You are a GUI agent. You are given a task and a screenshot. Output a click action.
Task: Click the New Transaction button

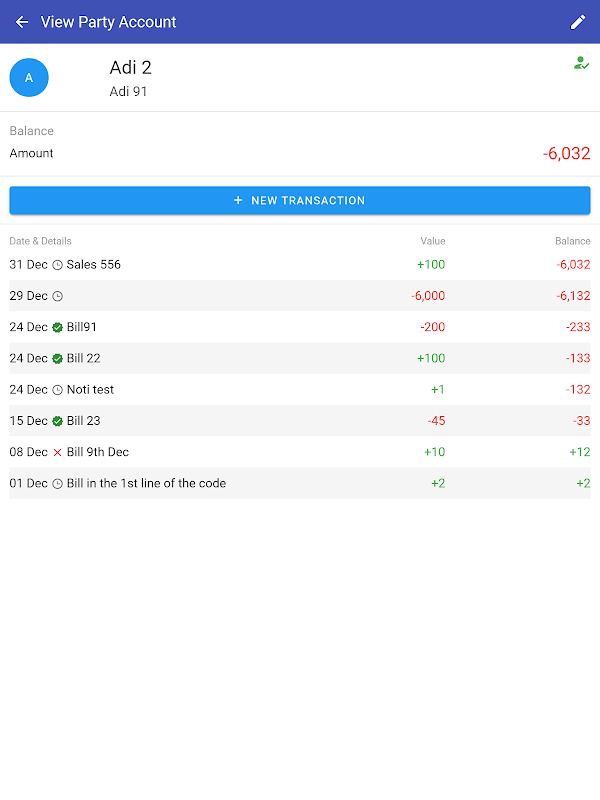[300, 201]
